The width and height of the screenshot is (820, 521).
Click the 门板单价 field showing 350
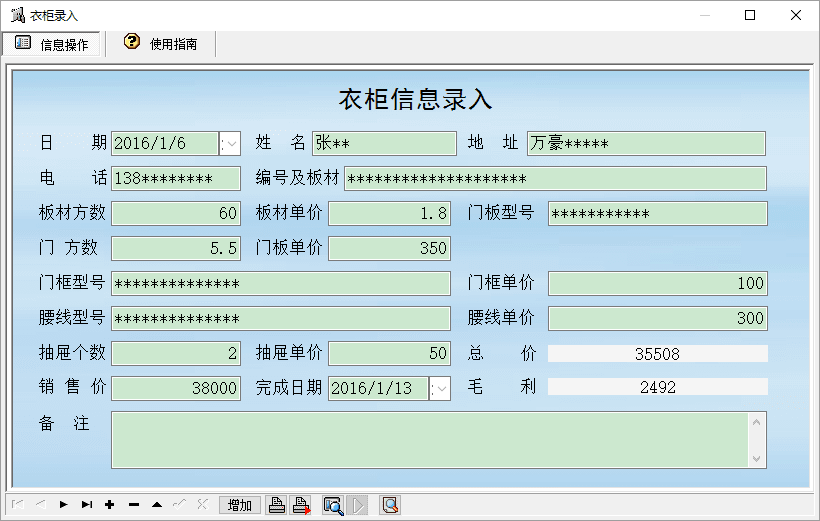click(x=390, y=248)
